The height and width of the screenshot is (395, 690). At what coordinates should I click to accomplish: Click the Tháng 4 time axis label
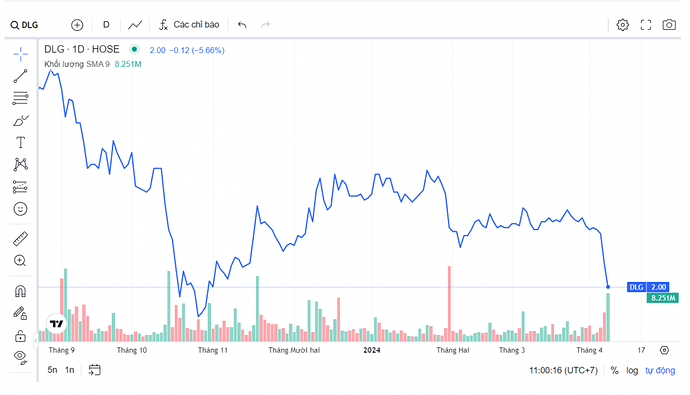589,350
